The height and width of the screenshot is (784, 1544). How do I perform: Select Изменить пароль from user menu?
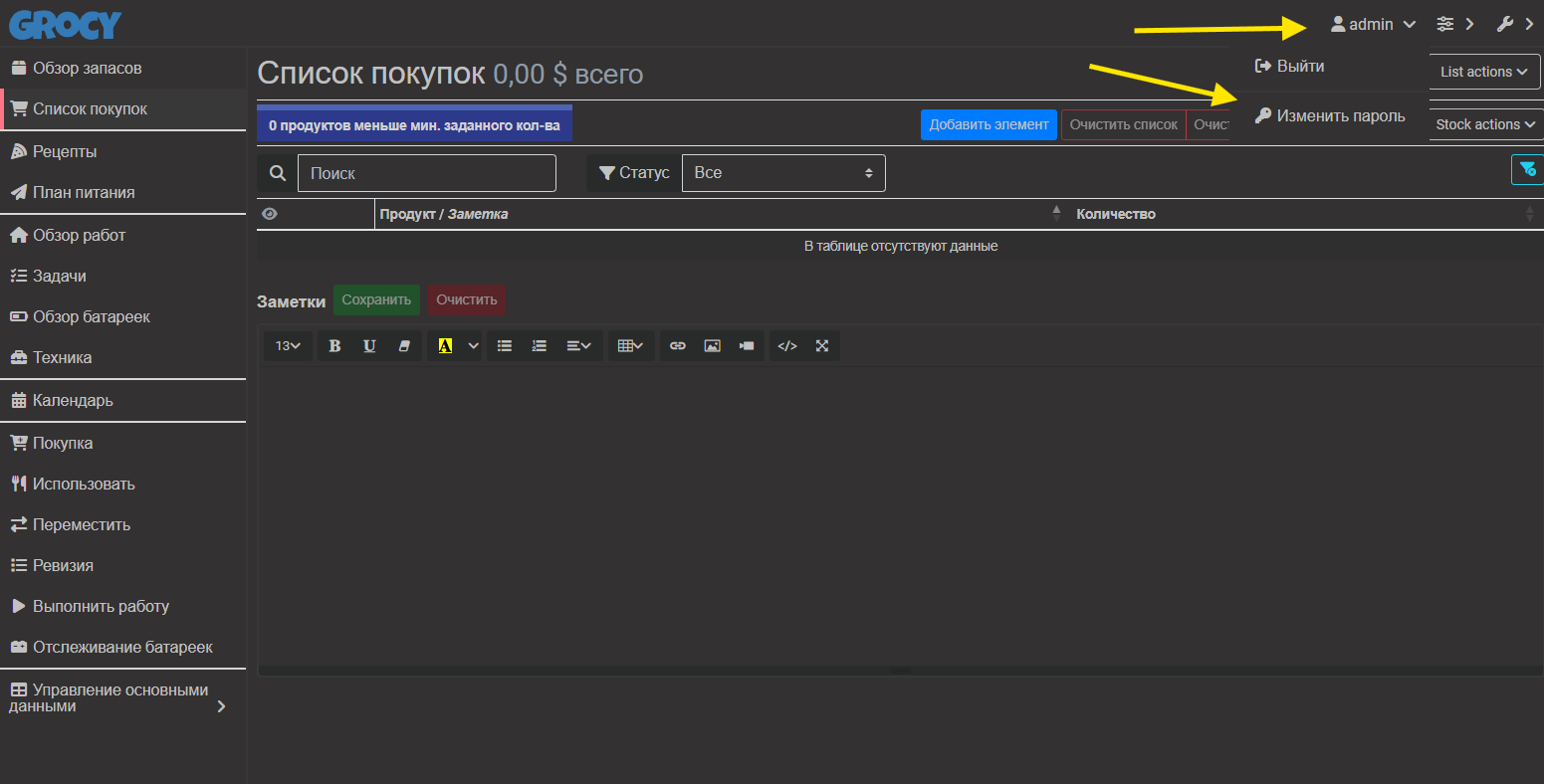[x=1328, y=115]
